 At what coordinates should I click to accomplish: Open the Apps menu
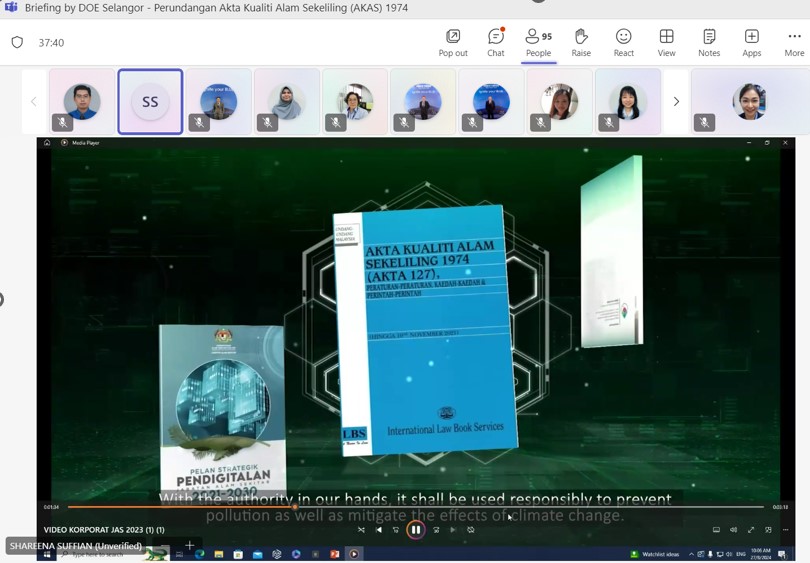pos(752,42)
